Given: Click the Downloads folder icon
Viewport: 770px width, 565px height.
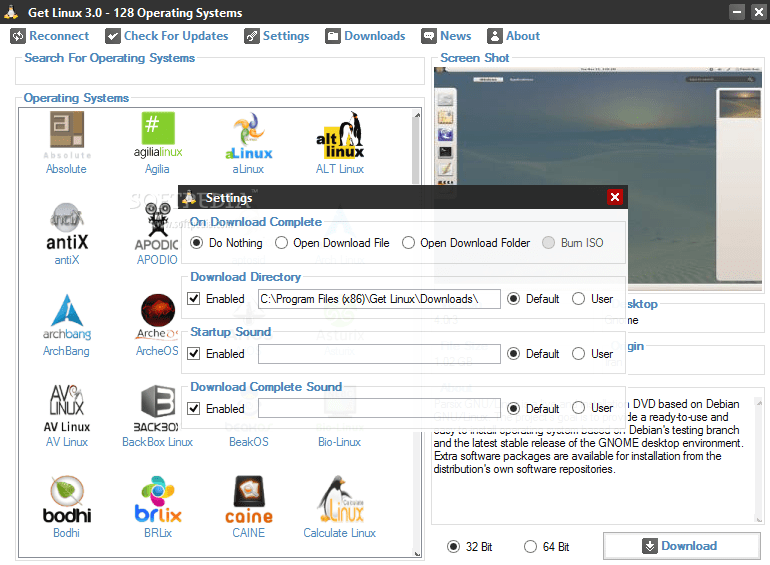Looking at the screenshot, I should [x=332, y=36].
